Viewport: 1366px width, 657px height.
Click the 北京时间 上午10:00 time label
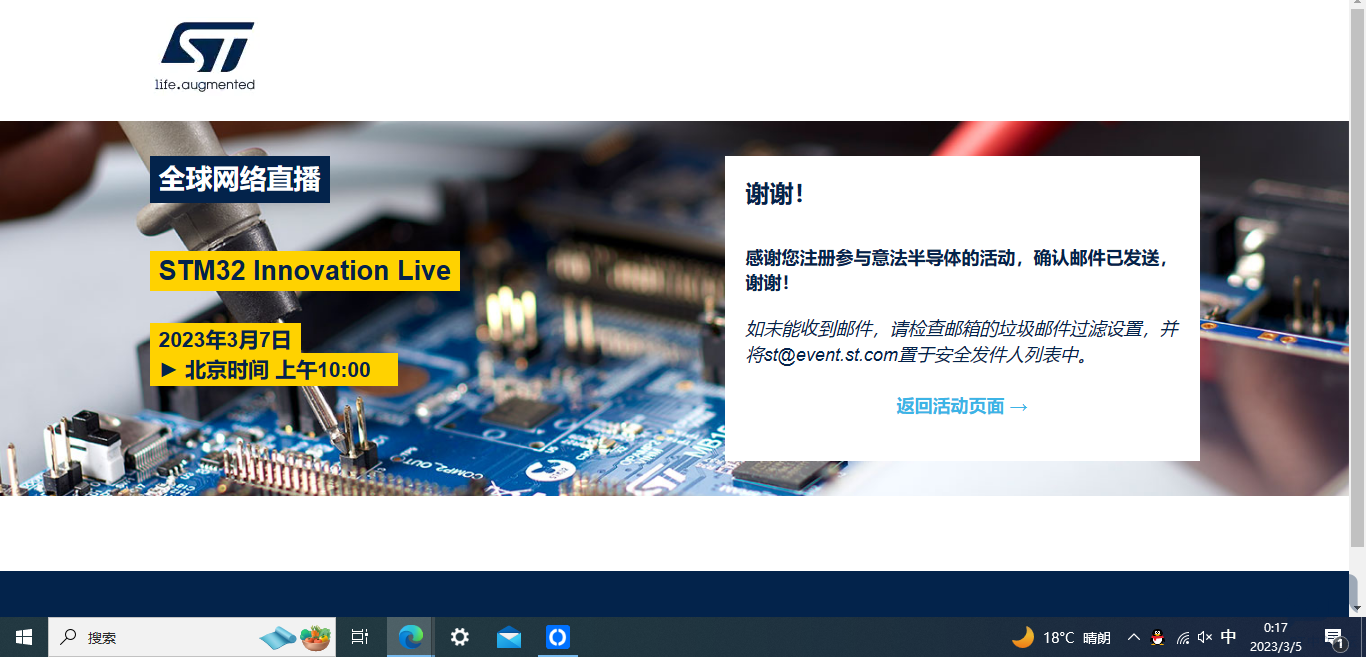[274, 370]
